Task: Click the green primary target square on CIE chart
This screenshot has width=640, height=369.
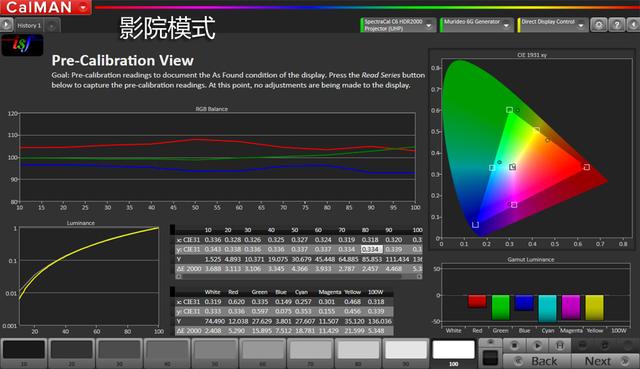Action: (509, 110)
